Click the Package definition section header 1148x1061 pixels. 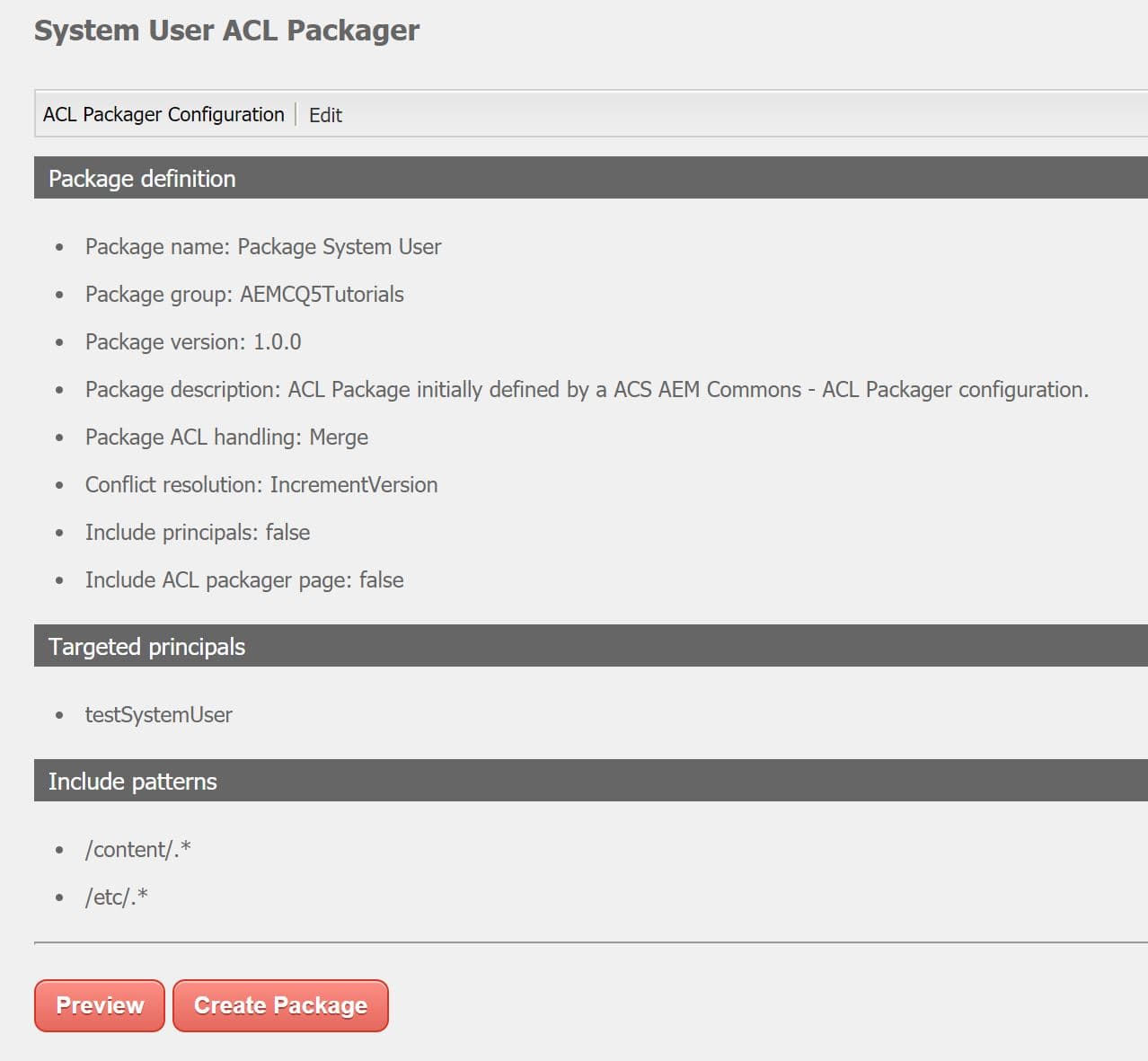142,178
